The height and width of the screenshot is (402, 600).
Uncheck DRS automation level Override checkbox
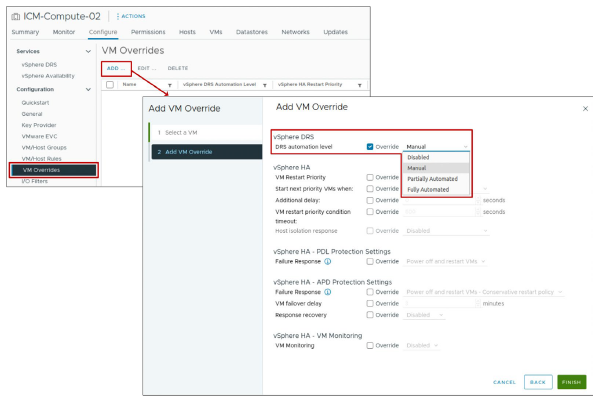[370, 147]
